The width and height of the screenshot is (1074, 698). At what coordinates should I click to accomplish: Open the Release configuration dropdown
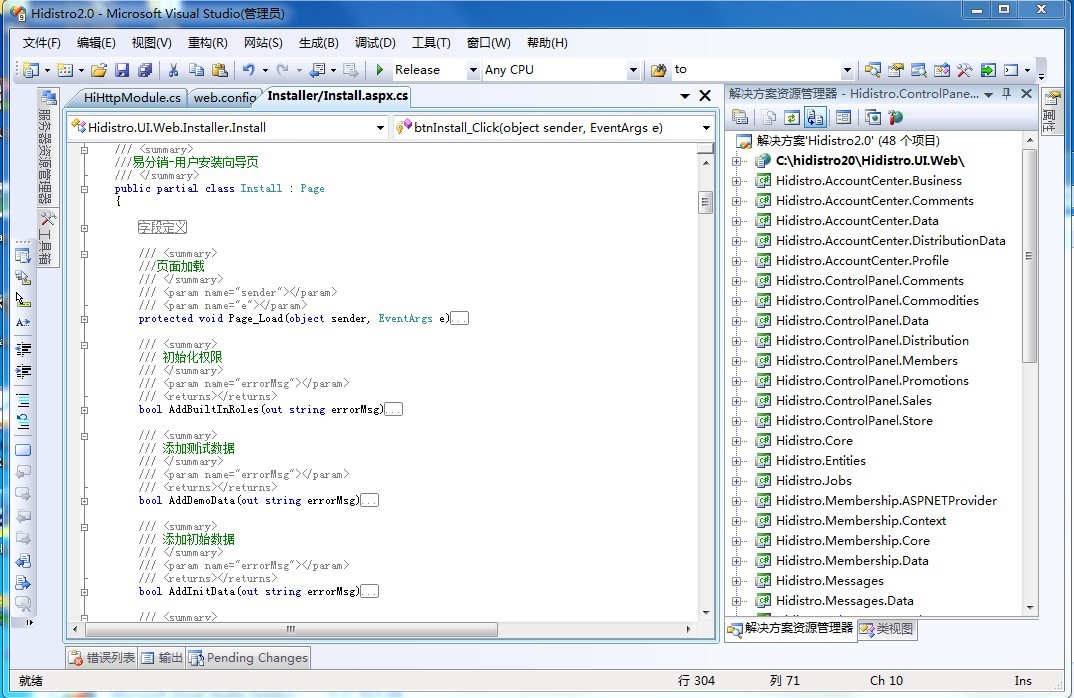tap(473, 70)
